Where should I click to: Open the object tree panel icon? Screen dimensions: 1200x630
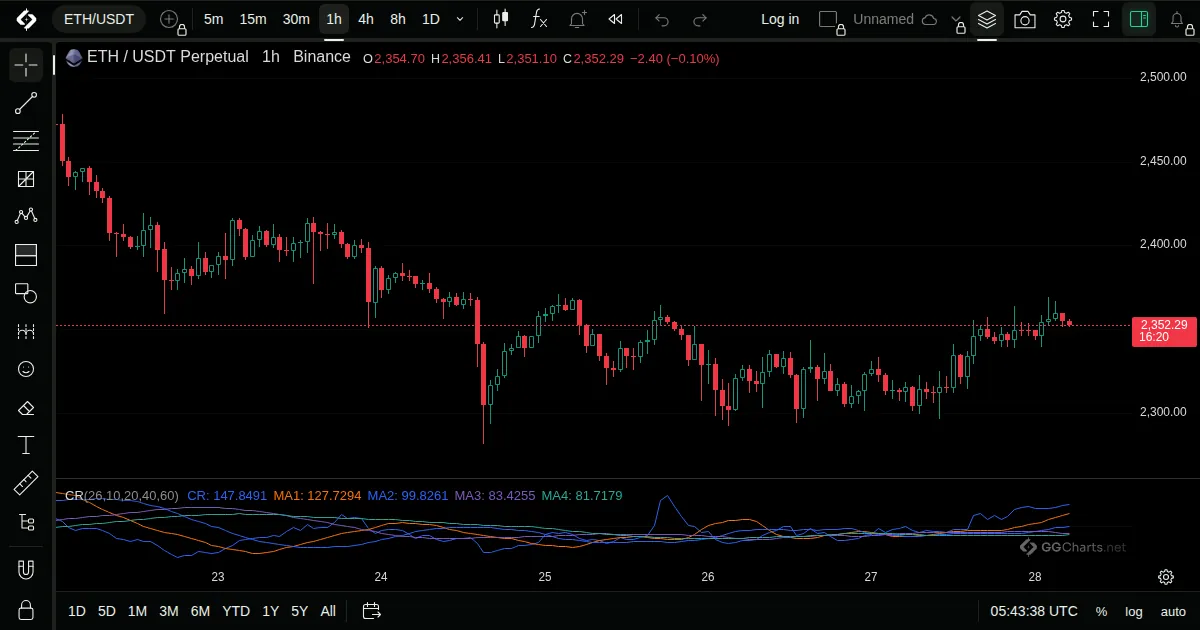click(x=26, y=521)
